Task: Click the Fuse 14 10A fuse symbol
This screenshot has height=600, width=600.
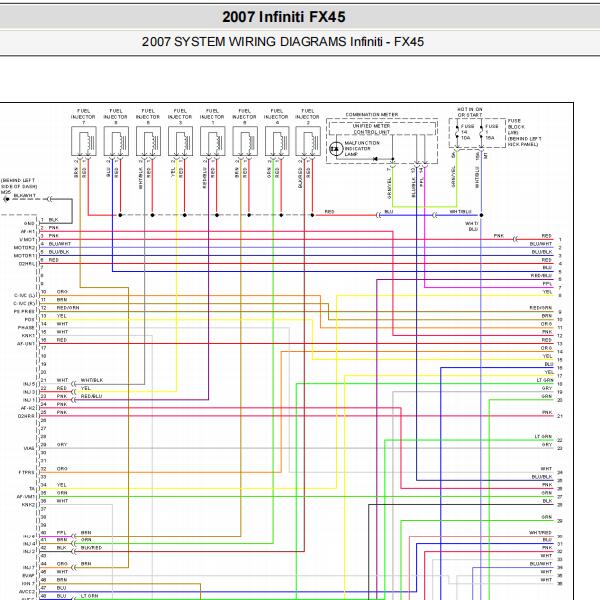Action: click(x=457, y=133)
